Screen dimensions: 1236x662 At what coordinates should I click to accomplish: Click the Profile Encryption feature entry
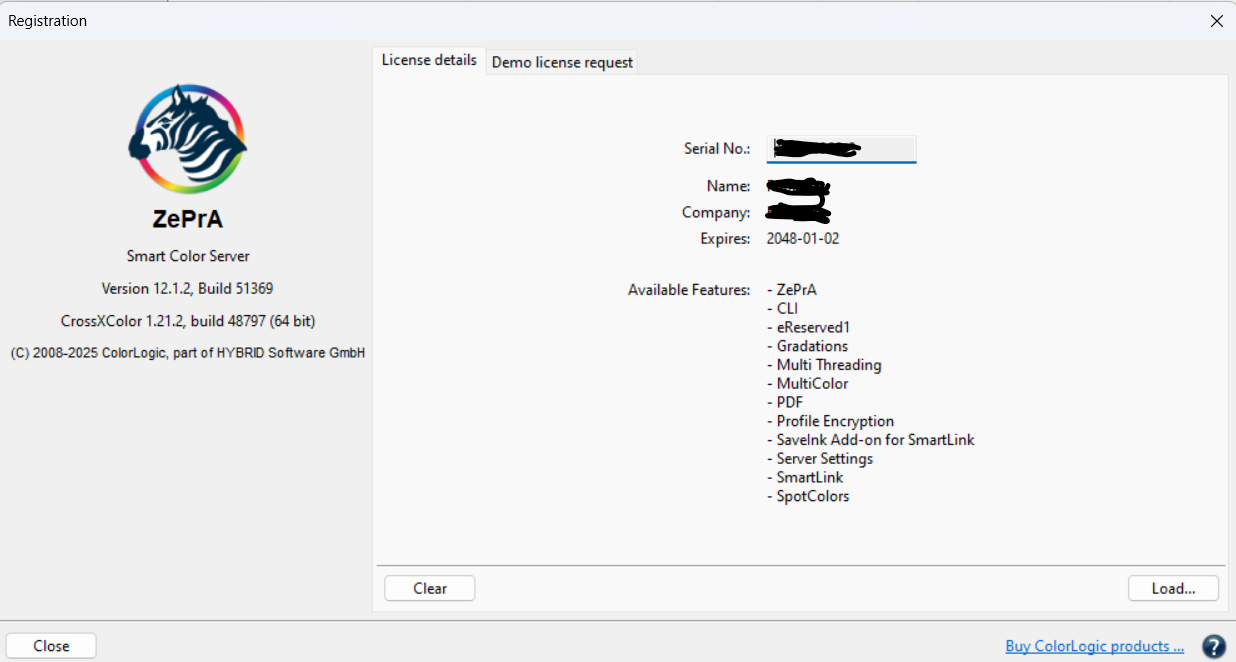830,421
